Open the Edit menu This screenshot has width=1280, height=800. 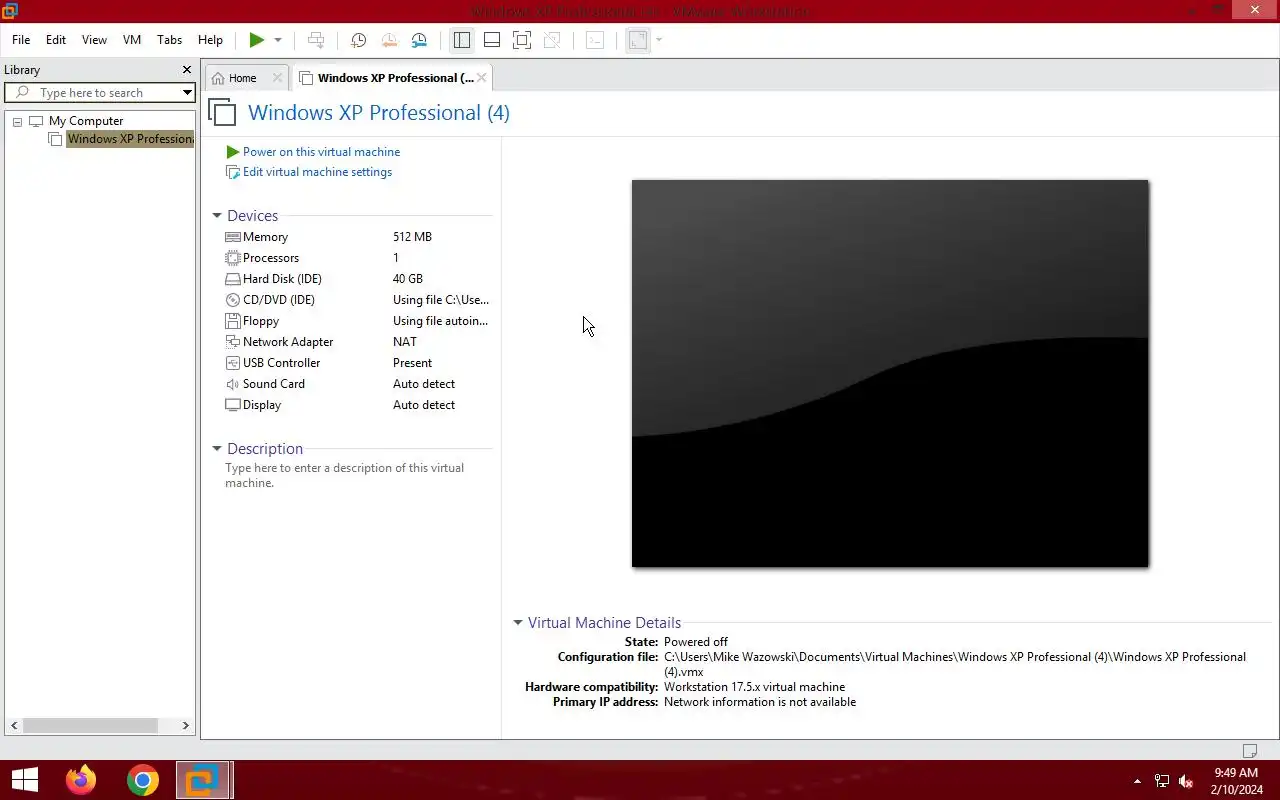pos(56,40)
